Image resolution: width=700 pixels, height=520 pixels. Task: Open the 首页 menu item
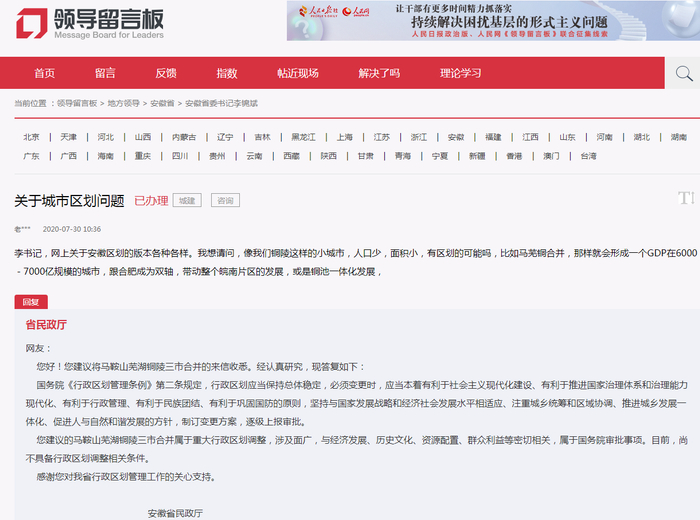click(x=45, y=73)
